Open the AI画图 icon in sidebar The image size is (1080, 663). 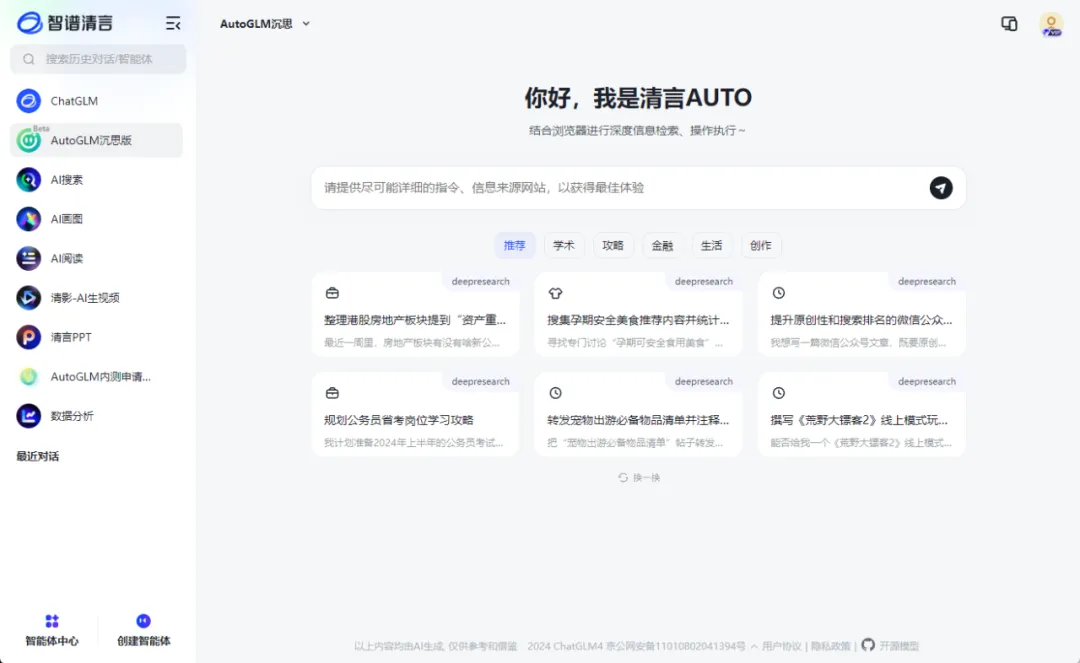(28, 219)
